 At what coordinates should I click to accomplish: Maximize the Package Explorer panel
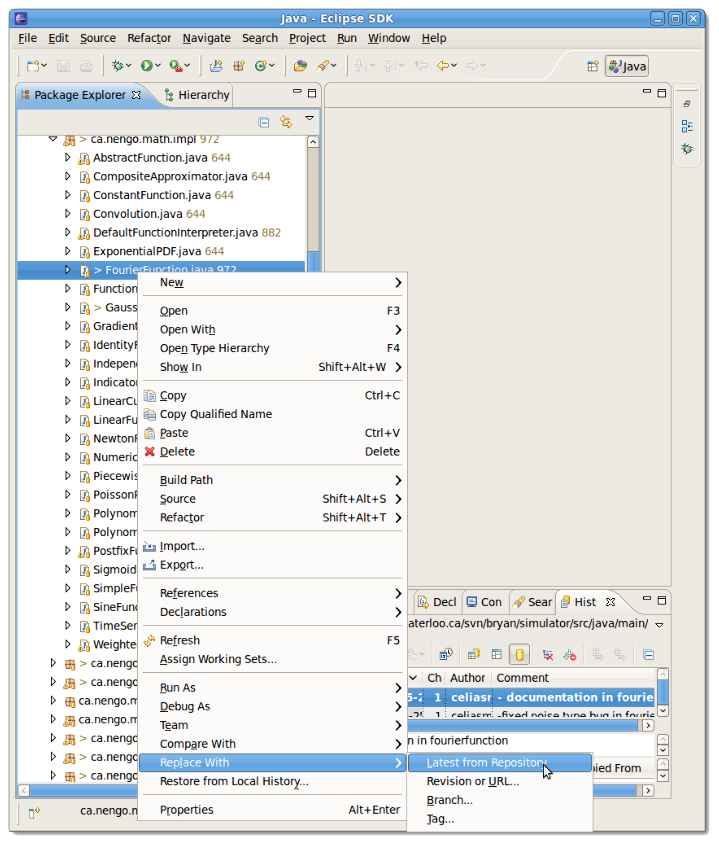click(312, 93)
